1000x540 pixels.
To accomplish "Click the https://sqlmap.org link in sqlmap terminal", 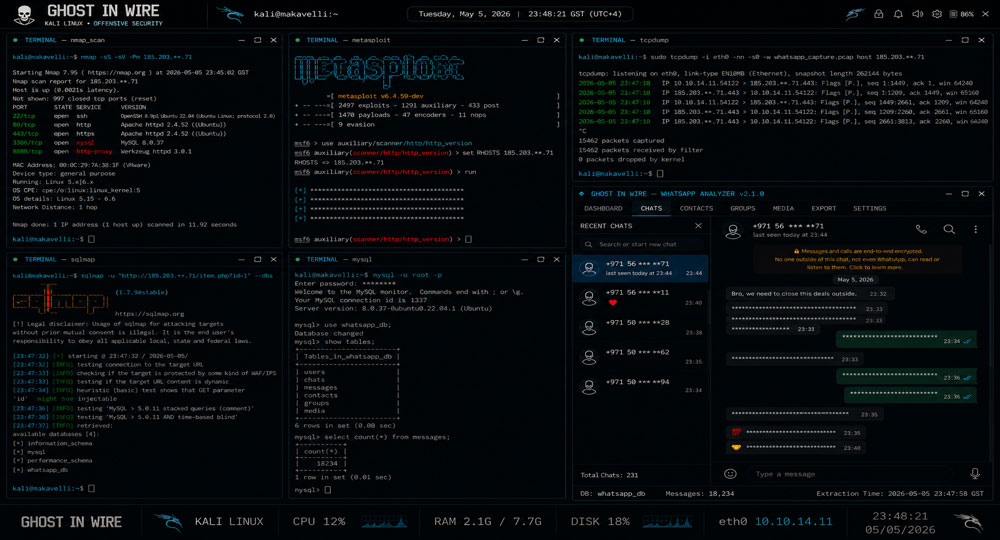I will click(x=149, y=314).
